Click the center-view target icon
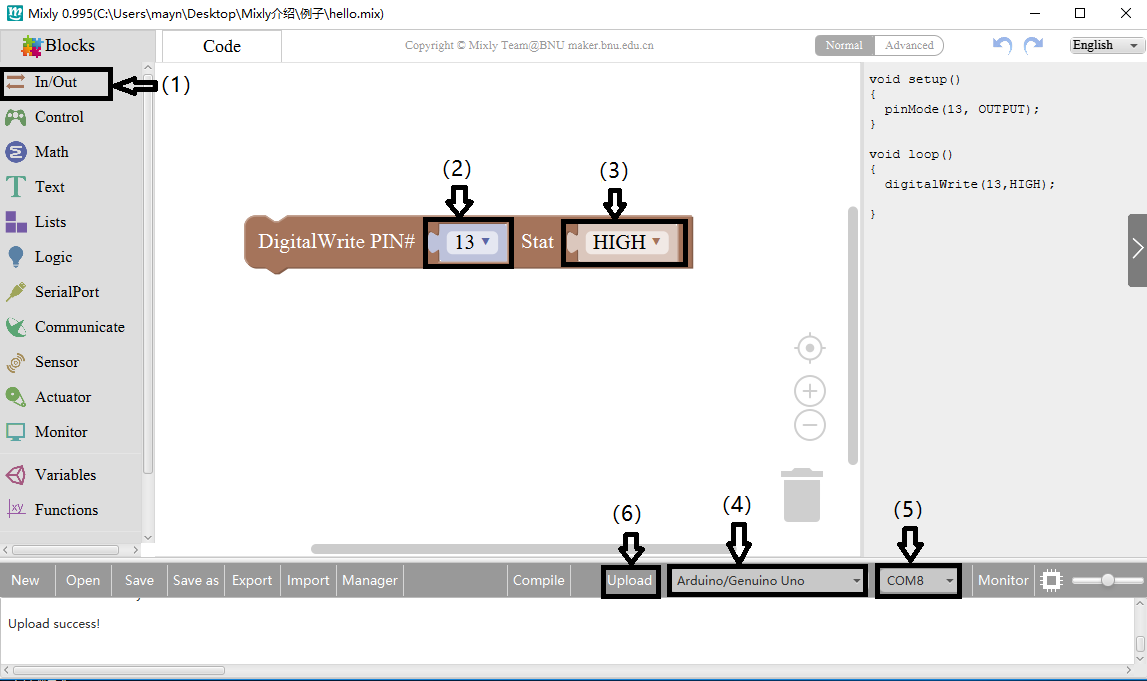Viewport: 1147px width, 681px height. pos(809,348)
